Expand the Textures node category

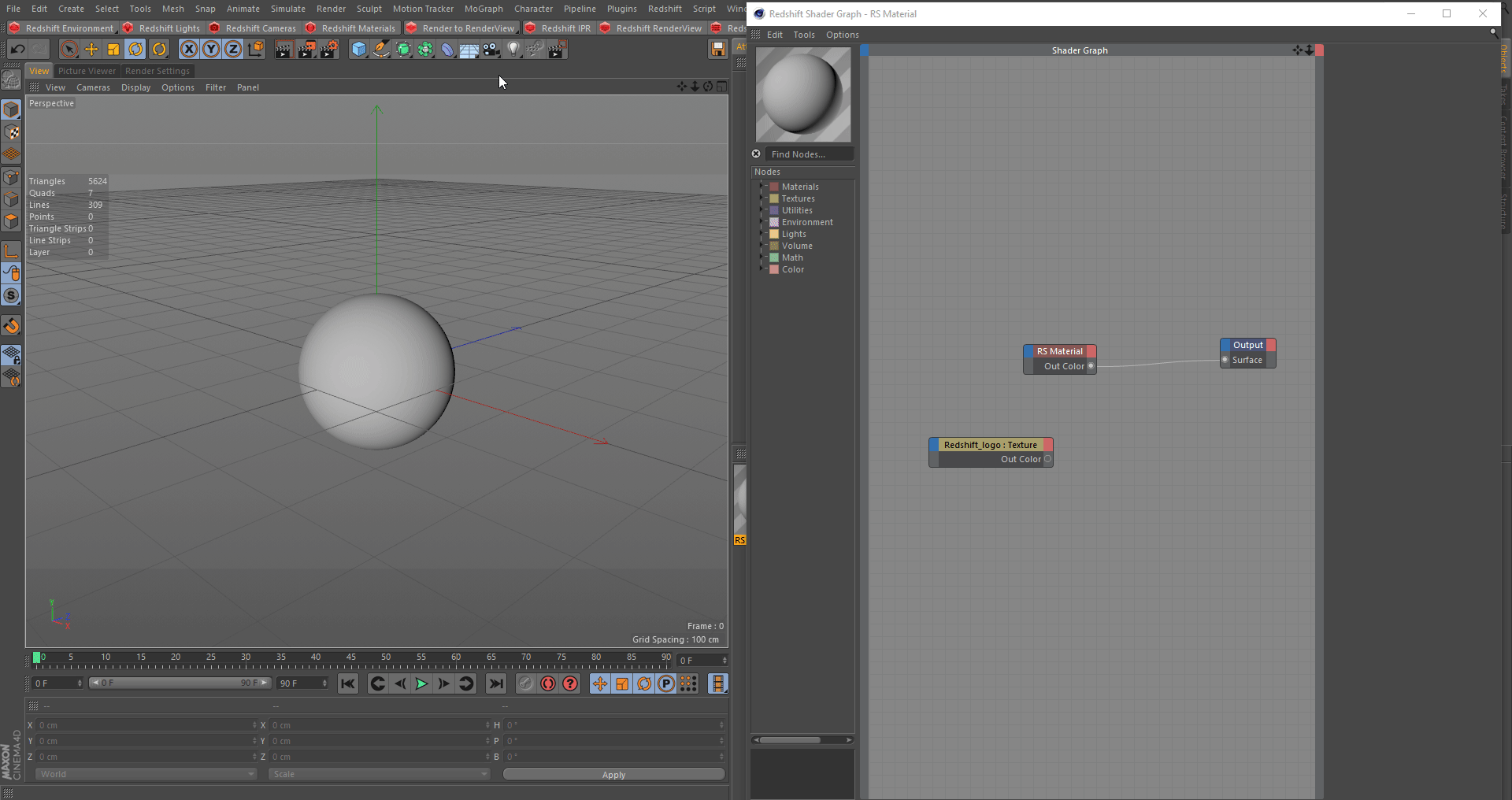tap(762, 198)
